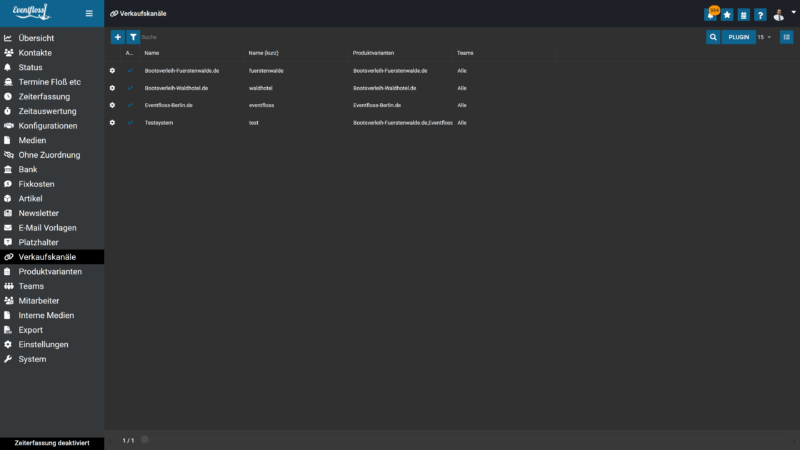Open the user avatar profile
Screen dimensions: 800x450
point(779,15)
